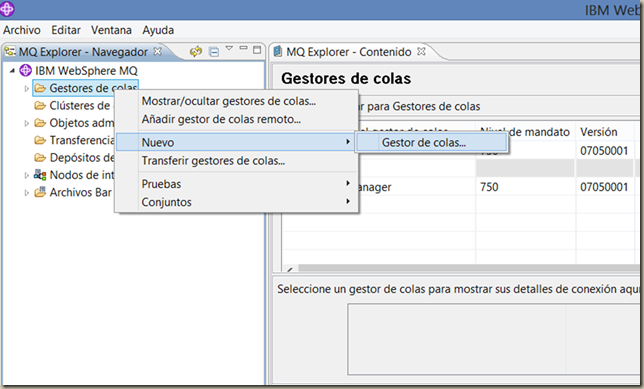Viewport: 644px width, 389px height.
Task: Click the refresh icon in Navegador toolbar
Action: tap(196, 51)
